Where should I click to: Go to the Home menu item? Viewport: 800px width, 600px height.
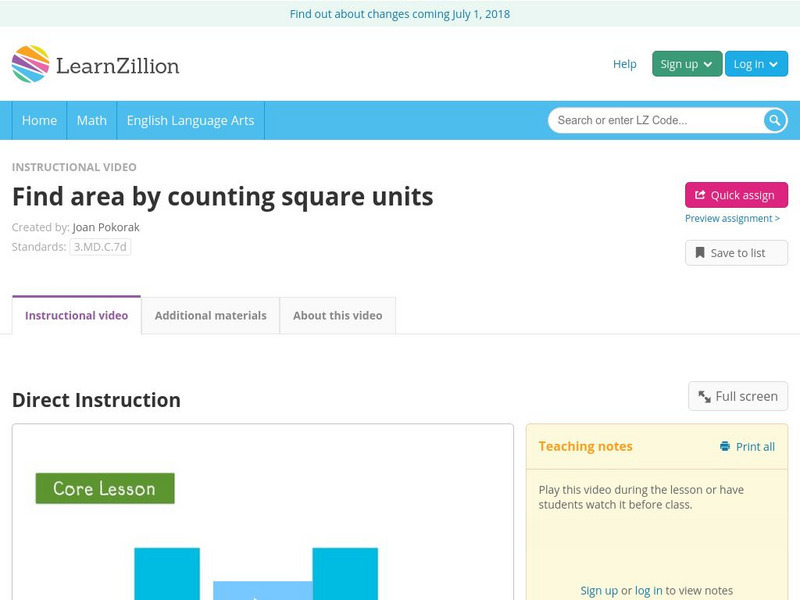39,120
